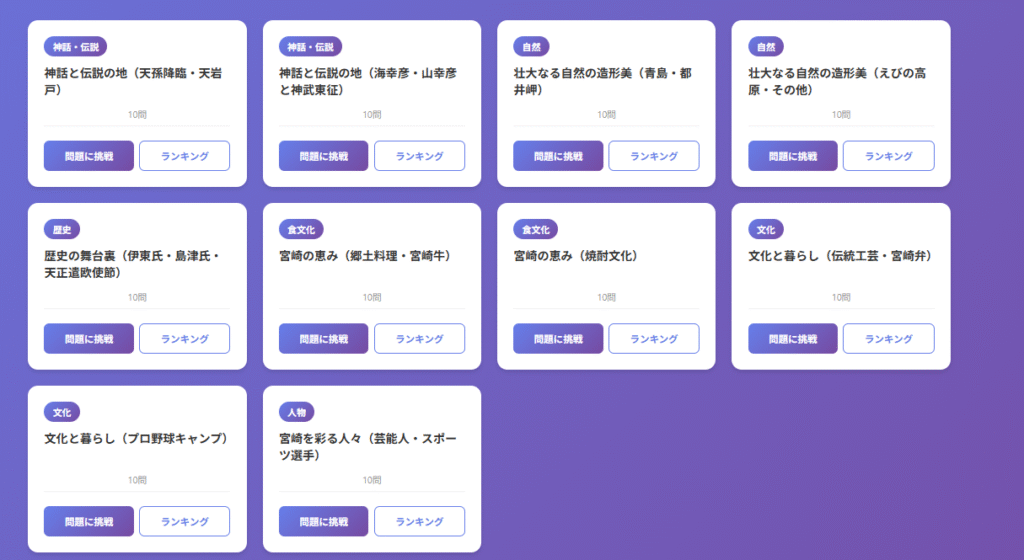Start the 芸能人・スポーツ選手 quiz challenge
Screen dimensions: 1024x560
coord(324,522)
